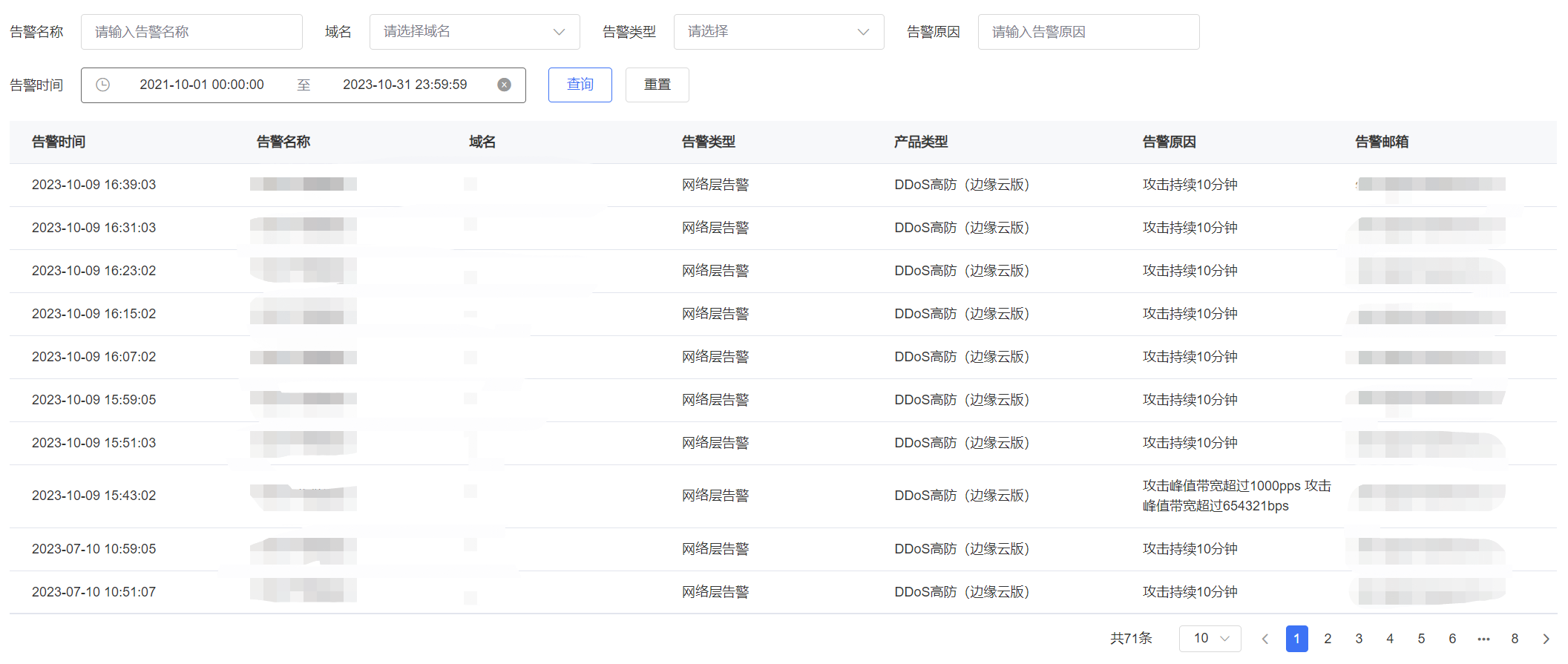Click the pagination ellipsis to jump pages

(1483, 639)
